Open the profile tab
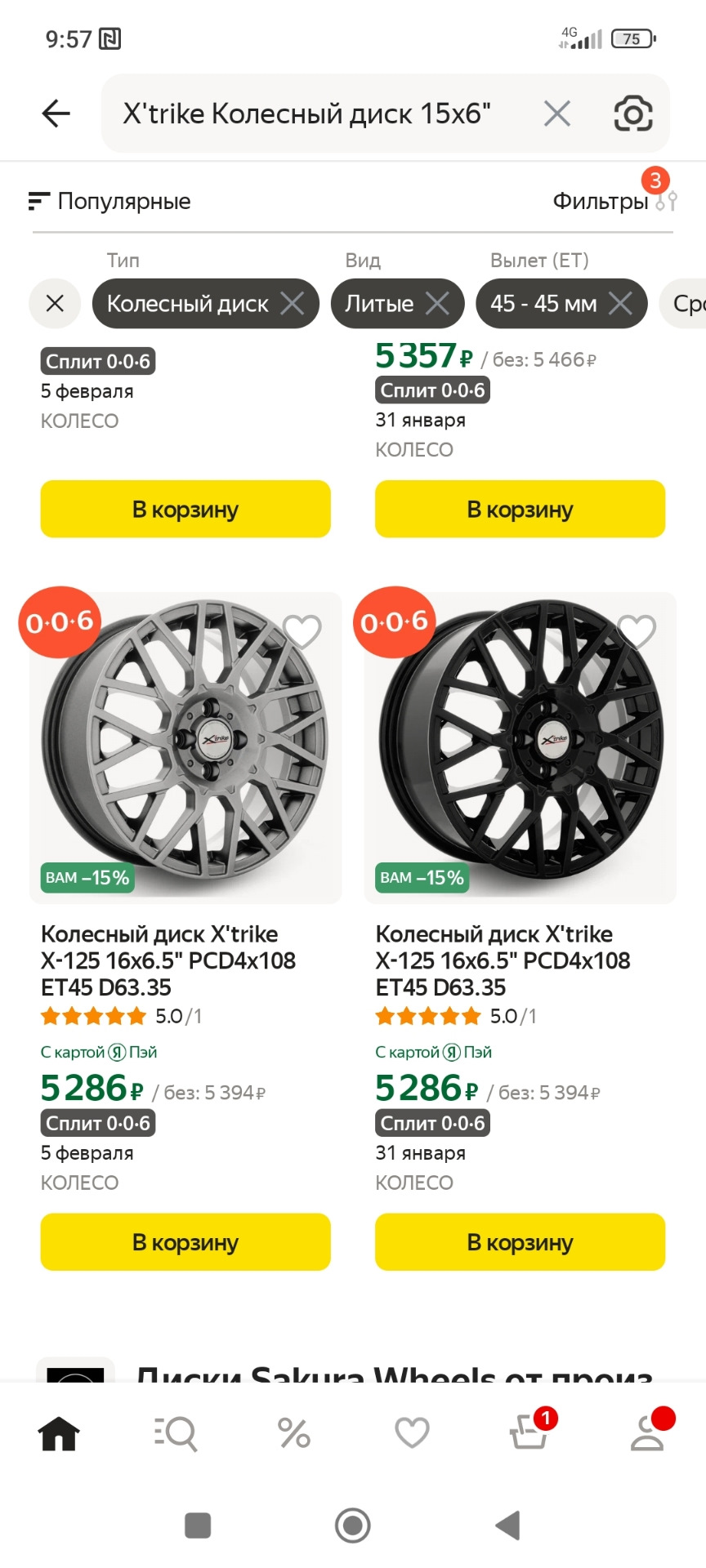Viewport: 706px width, 1568px height. point(647,1433)
